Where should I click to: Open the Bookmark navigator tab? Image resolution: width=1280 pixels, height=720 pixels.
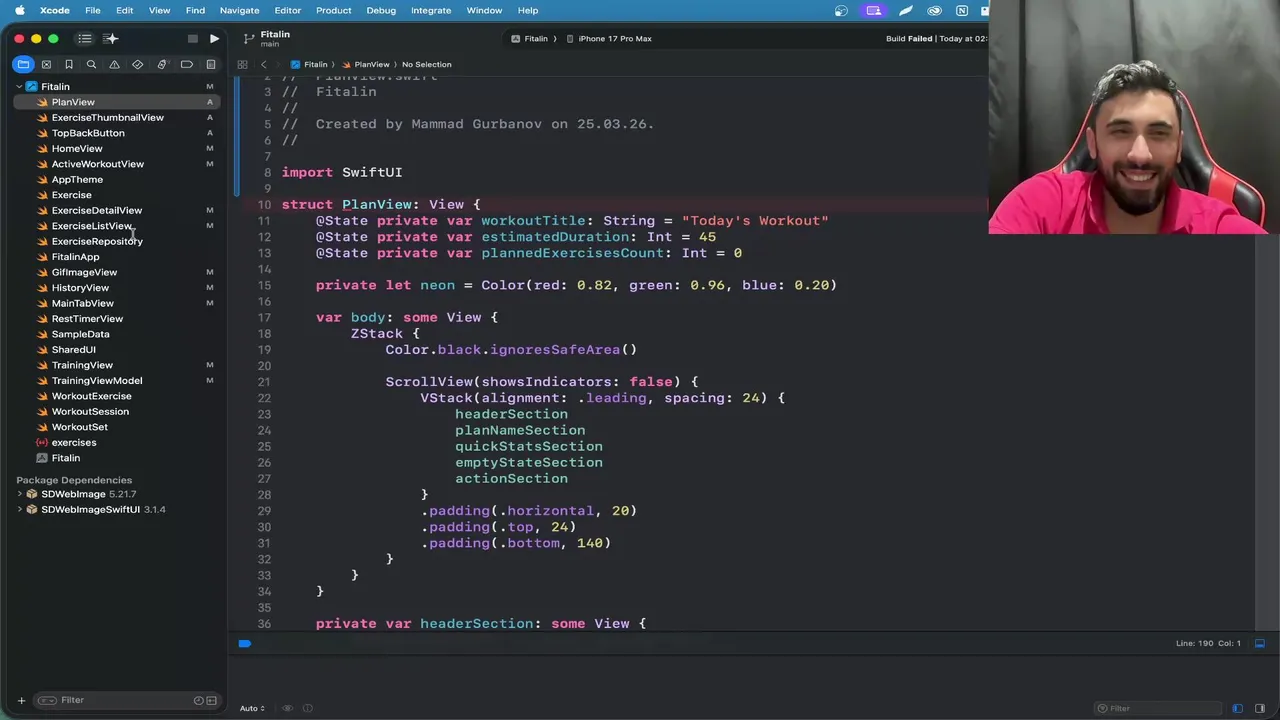pos(69,64)
